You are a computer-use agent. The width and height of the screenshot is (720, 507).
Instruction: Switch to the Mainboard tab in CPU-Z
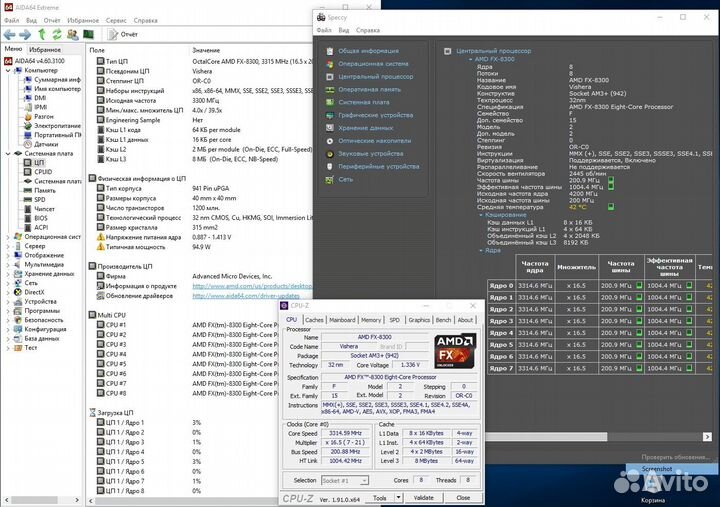coord(342,320)
